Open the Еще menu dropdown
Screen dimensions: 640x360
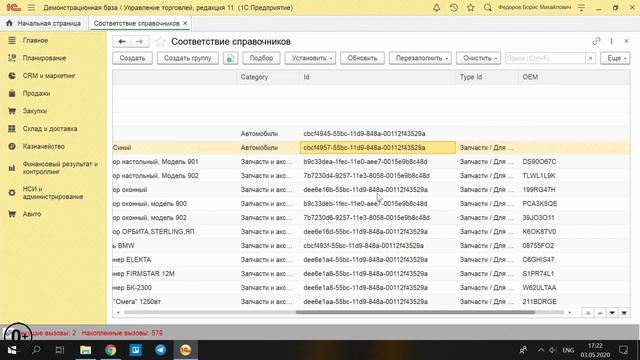(615, 58)
